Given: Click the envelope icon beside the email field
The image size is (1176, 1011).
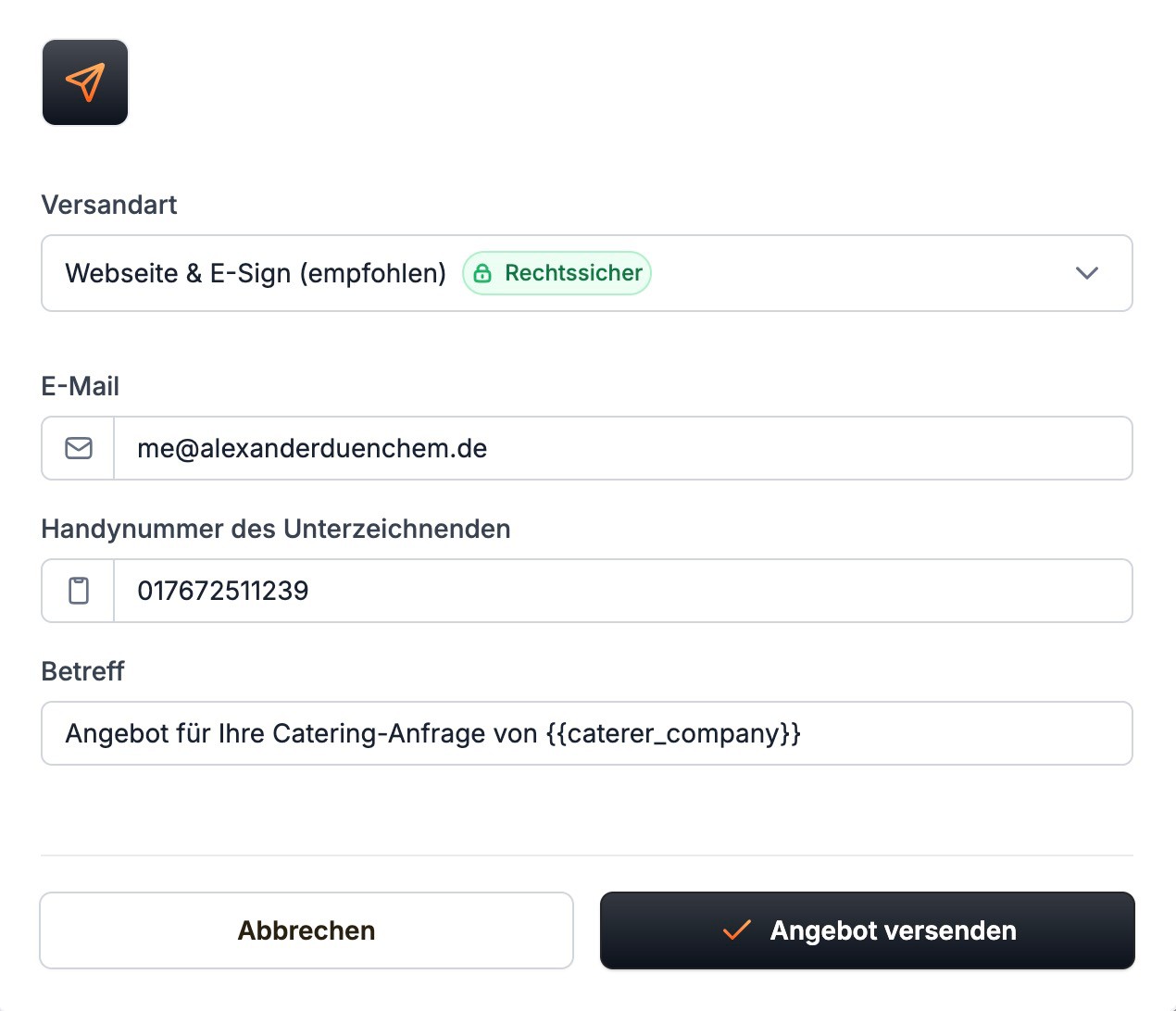Looking at the screenshot, I should point(79,448).
